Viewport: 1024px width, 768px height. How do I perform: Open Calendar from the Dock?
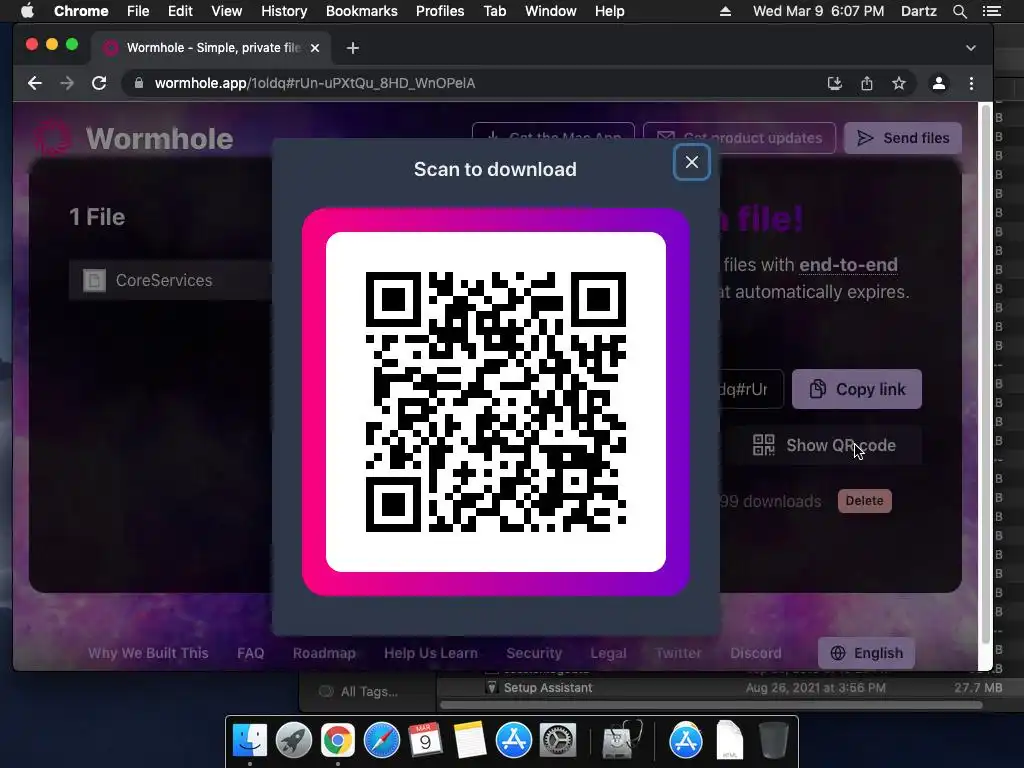pos(425,741)
